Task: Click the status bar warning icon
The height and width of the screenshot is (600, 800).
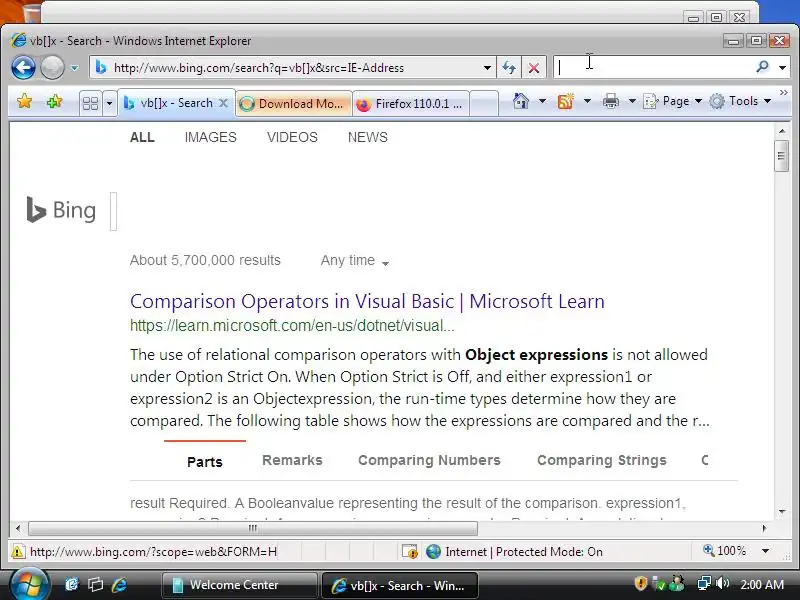Action: point(17,552)
